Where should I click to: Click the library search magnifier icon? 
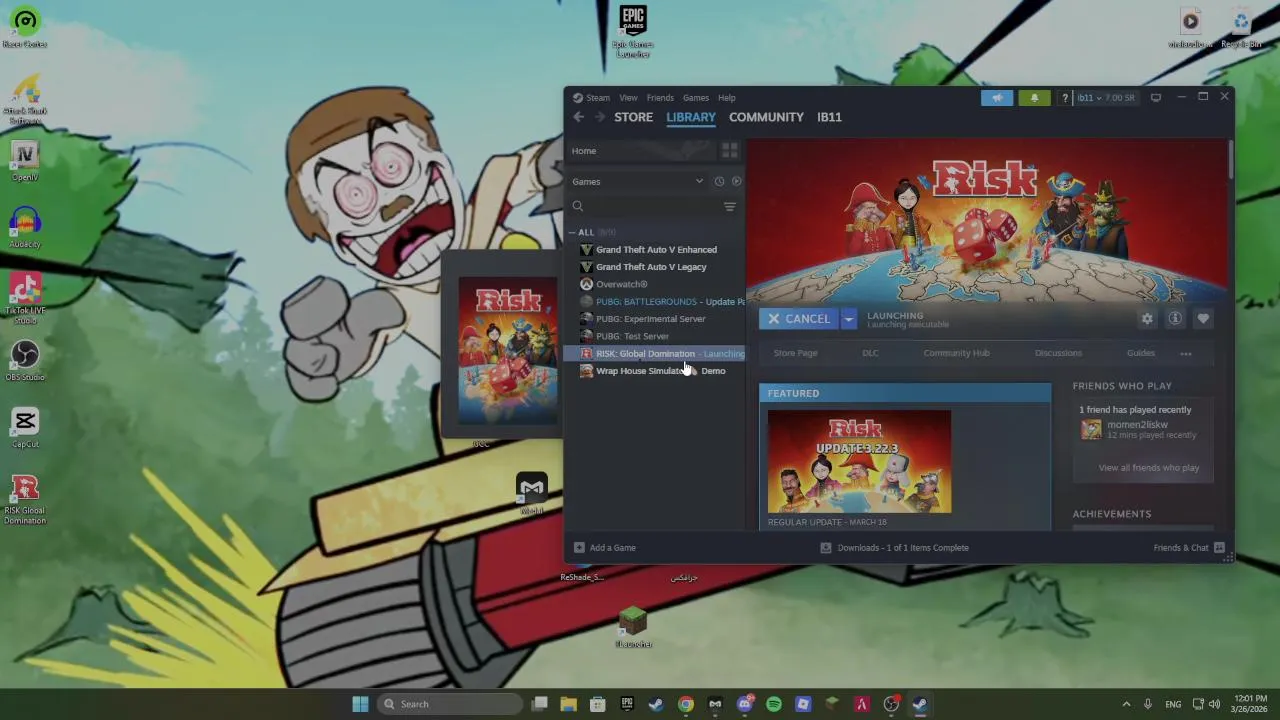point(578,206)
